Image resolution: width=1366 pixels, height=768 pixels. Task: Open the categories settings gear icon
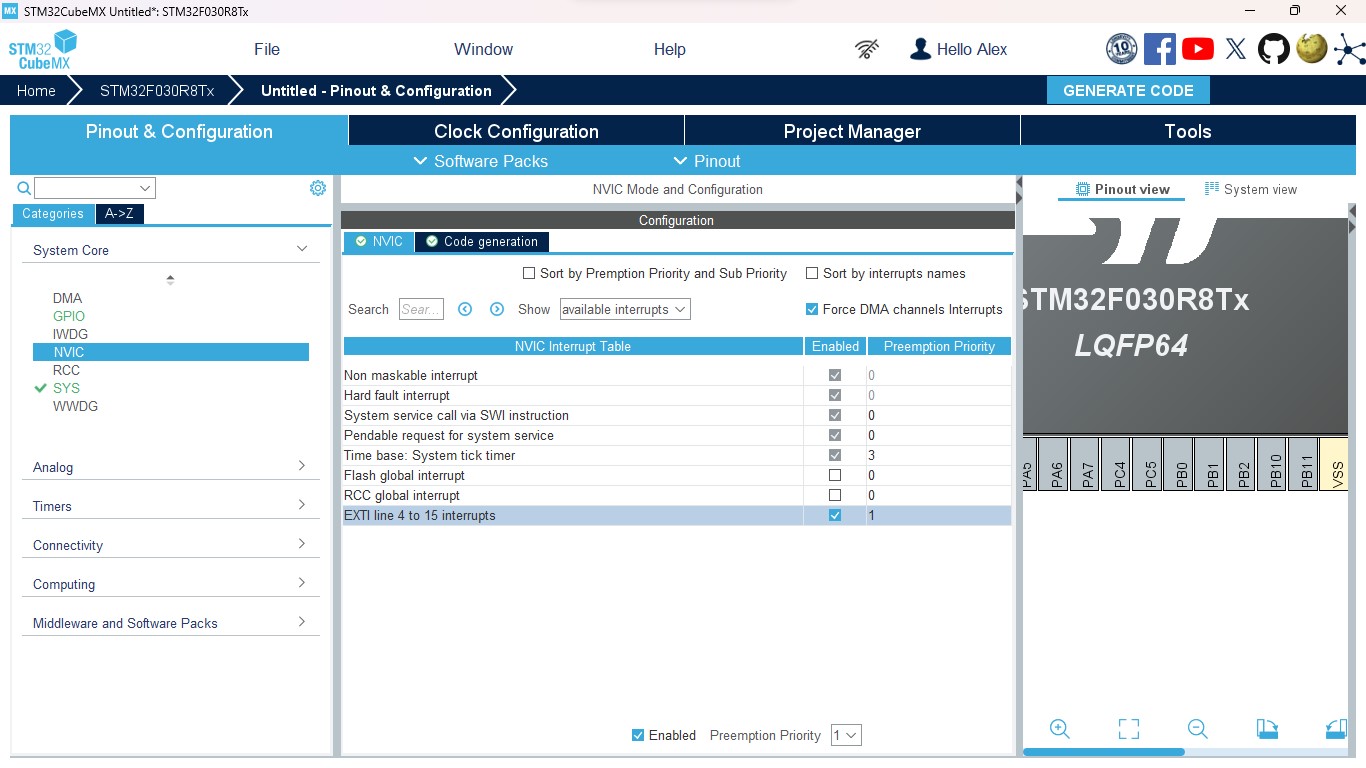[x=318, y=188]
